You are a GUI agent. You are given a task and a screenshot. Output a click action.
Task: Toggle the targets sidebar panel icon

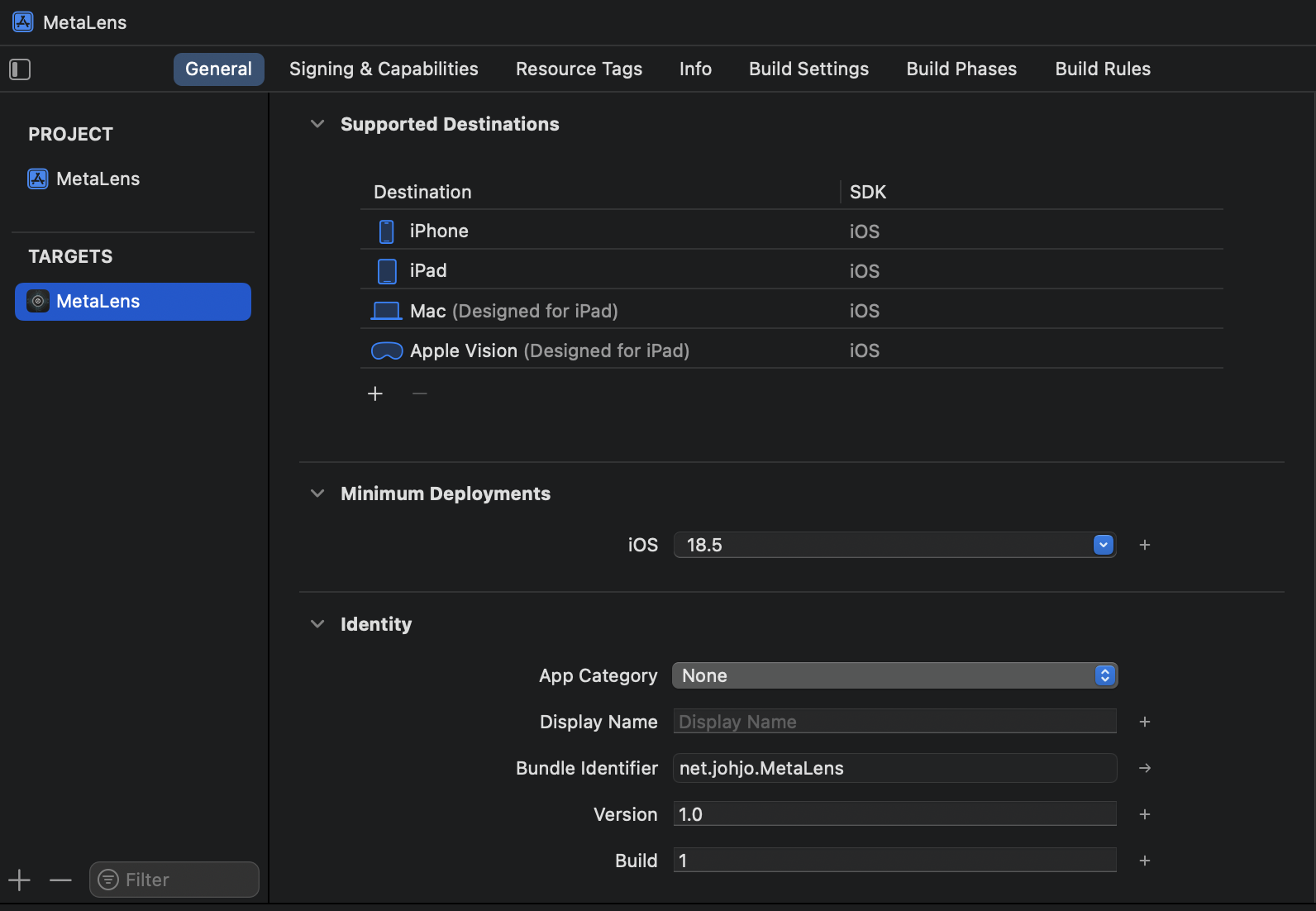pyautogui.click(x=20, y=69)
